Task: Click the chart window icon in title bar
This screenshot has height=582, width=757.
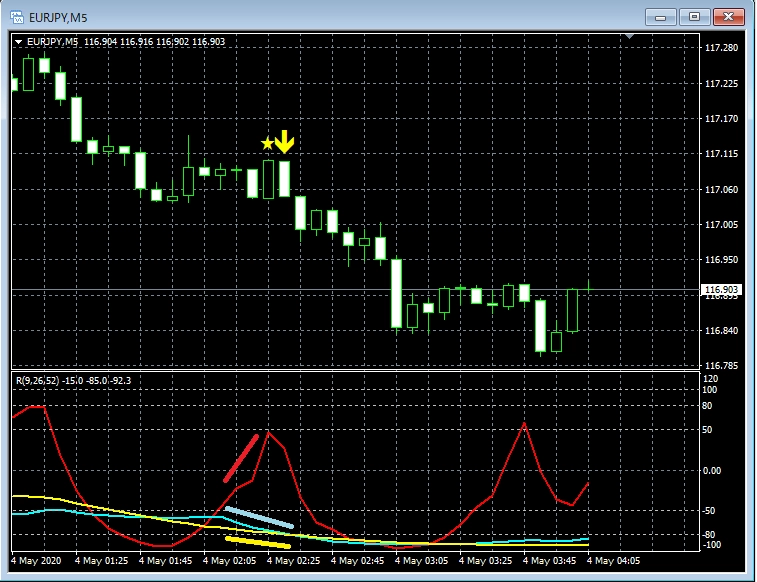Action: click(18, 16)
